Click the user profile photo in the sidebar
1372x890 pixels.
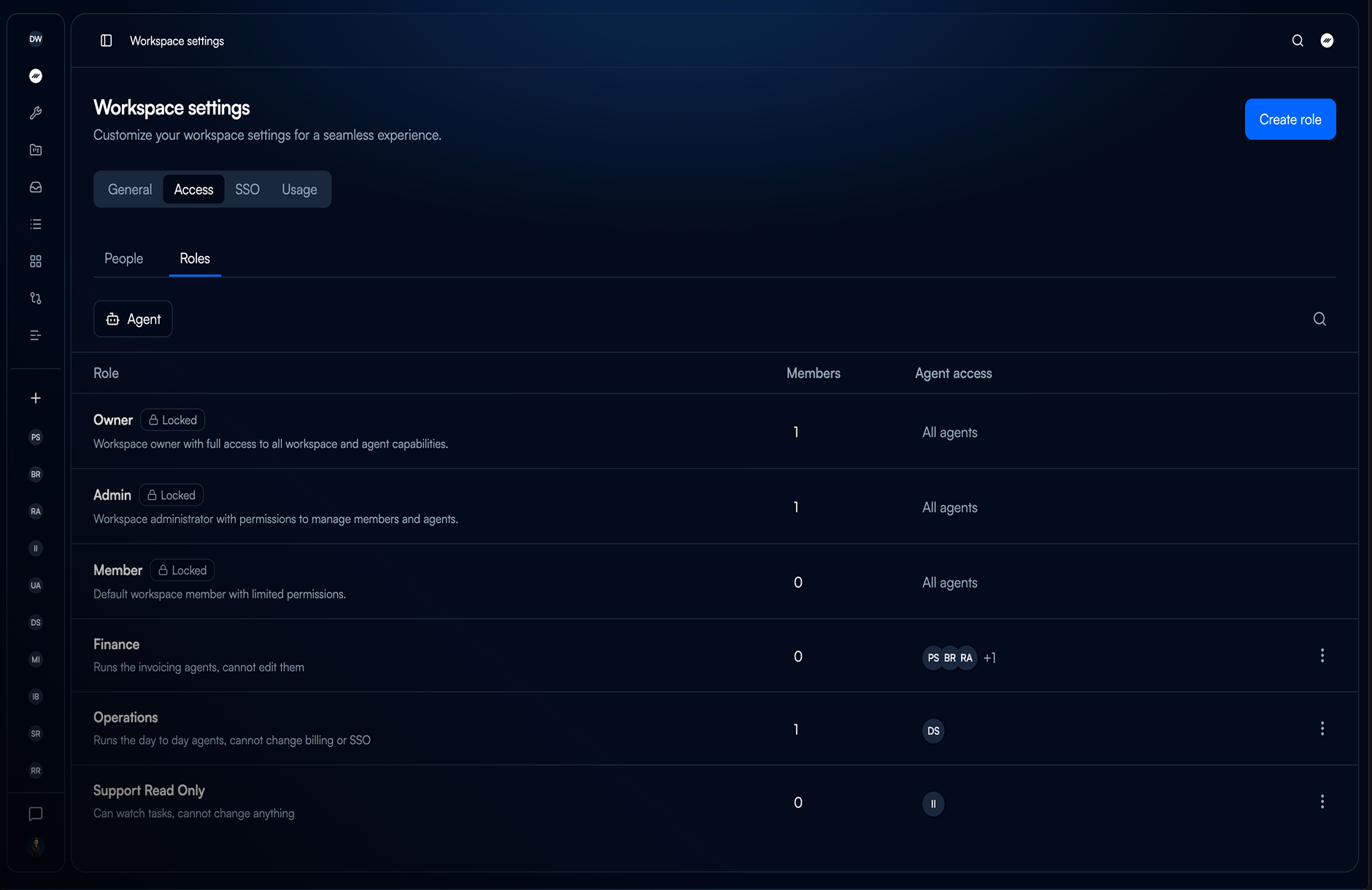click(36, 847)
